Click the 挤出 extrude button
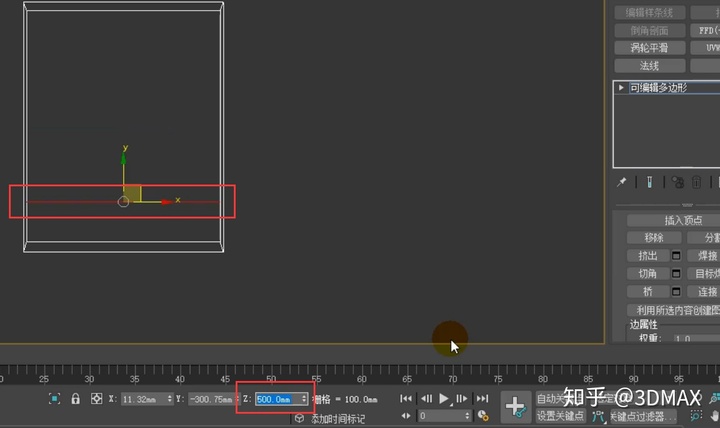The image size is (720, 428). [x=647, y=256]
